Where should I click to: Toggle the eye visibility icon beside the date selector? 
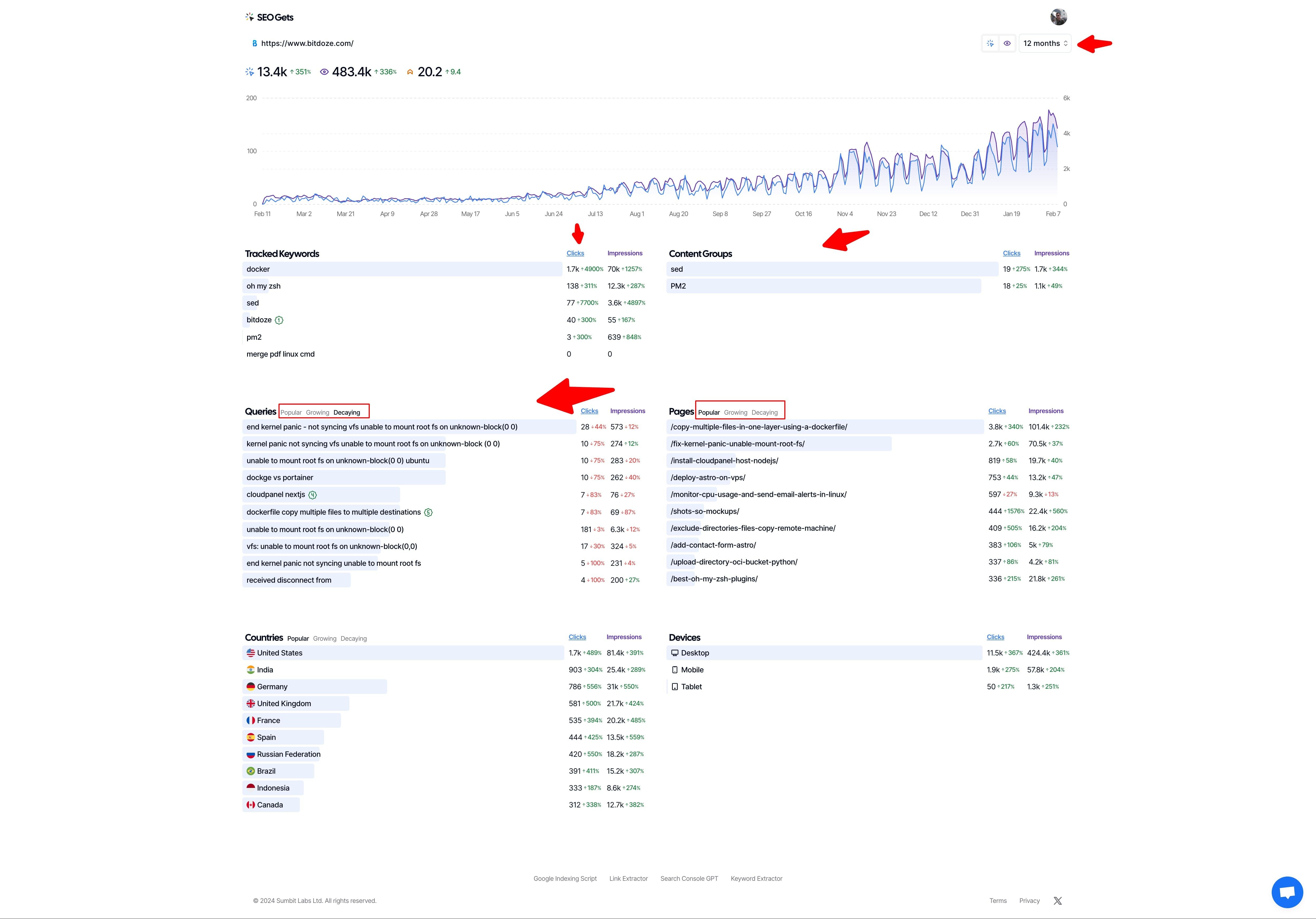[1008, 43]
